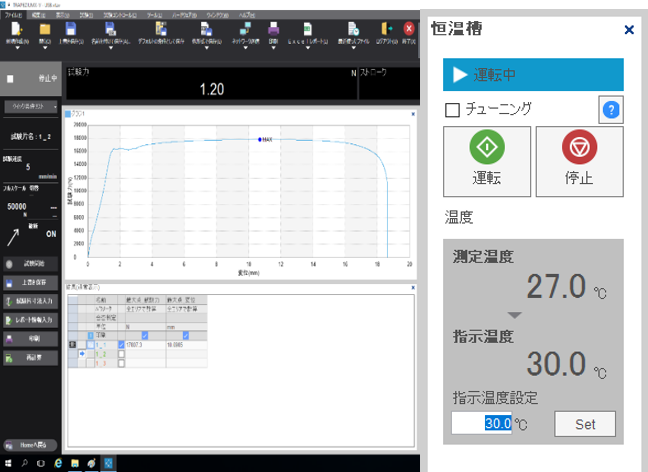Click the MAX marker on the graph
The image size is (648, 472).
(257, 140)
